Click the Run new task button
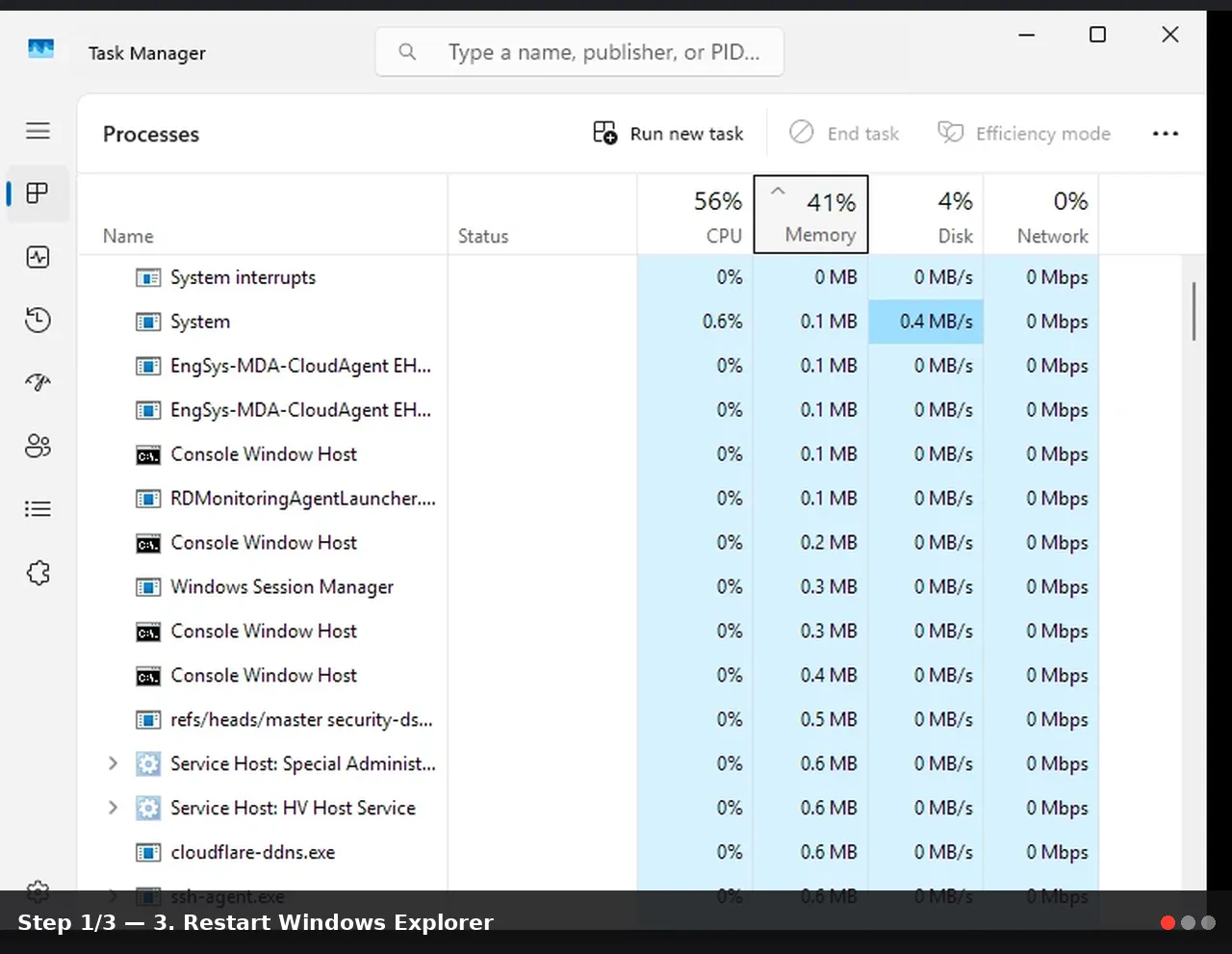Image resolution: width=1232 pixels, height=954 pixels. [x=669, y=134]
